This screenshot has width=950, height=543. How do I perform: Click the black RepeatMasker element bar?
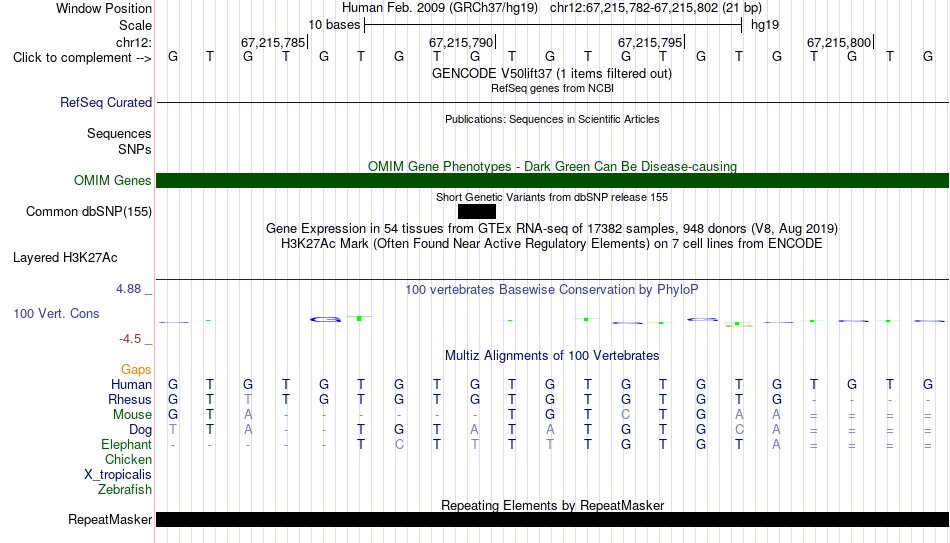click(x=553, y=519)
